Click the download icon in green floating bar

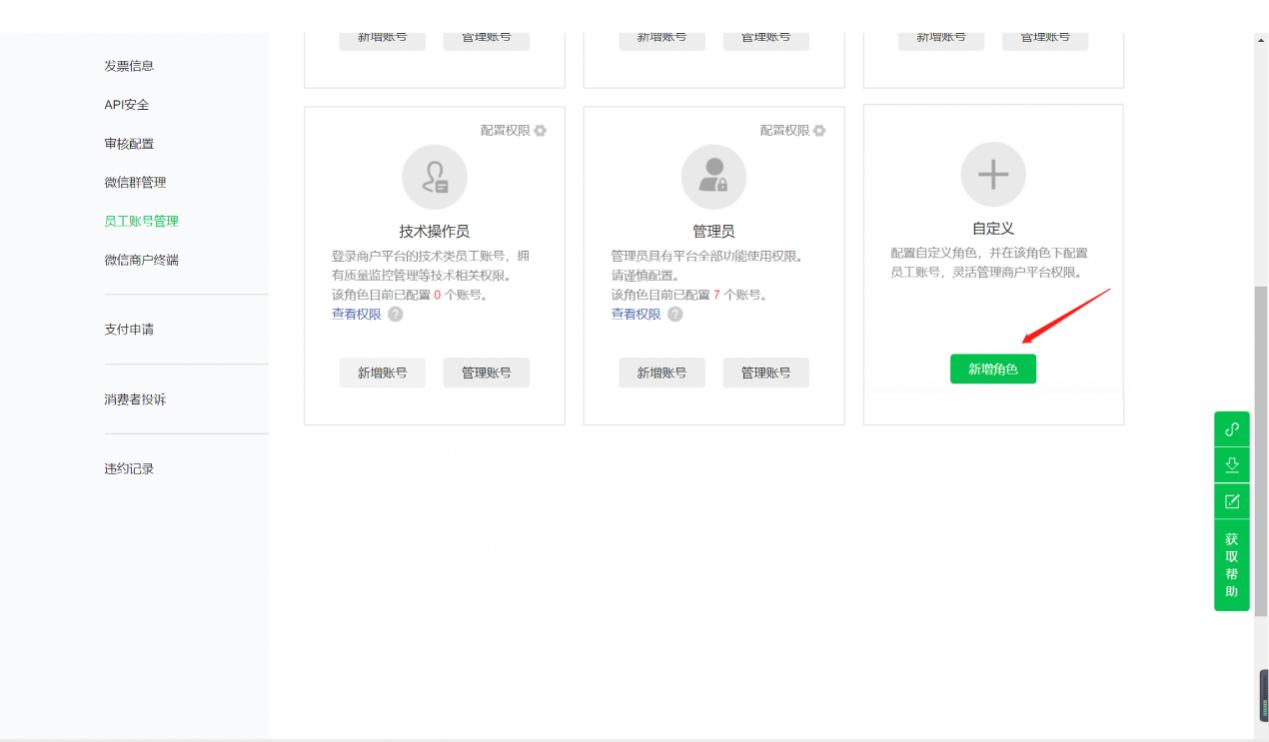pos(1232,465)
